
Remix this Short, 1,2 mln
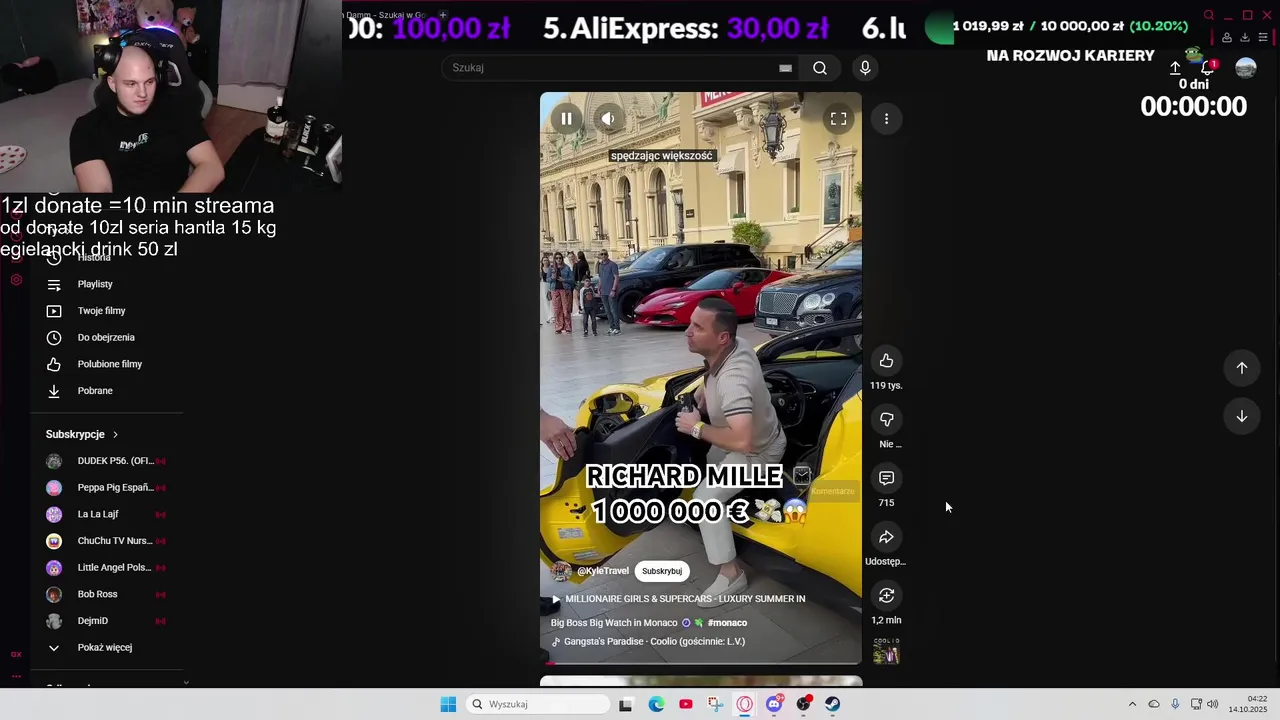coord(886,596)
